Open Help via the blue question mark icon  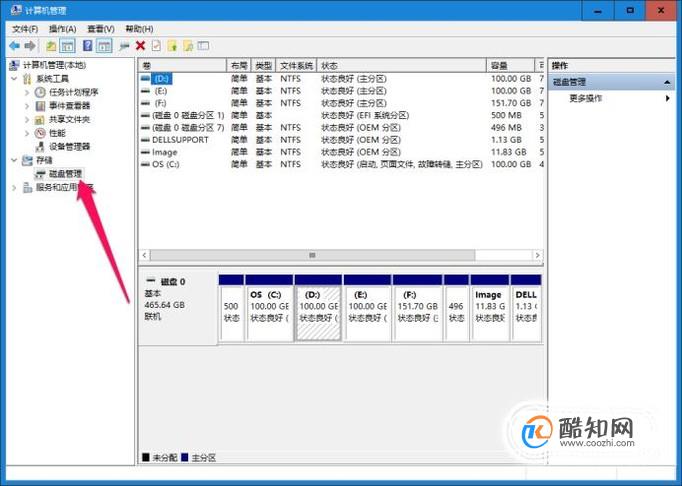click(87, 46)
